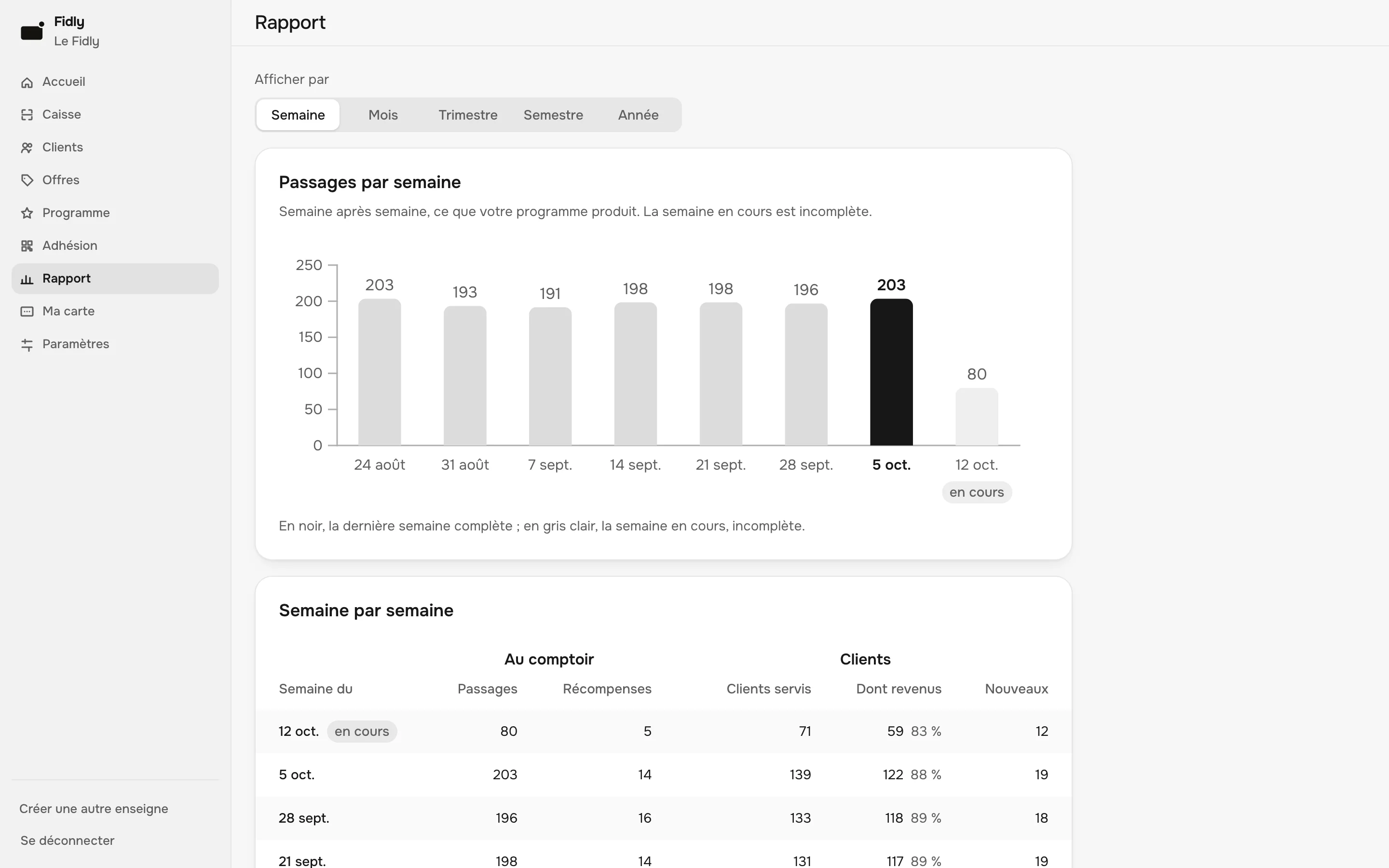Click the 31 août bar in chart
The width and height of the screenshot is (1389, 868).
(465, 376)
